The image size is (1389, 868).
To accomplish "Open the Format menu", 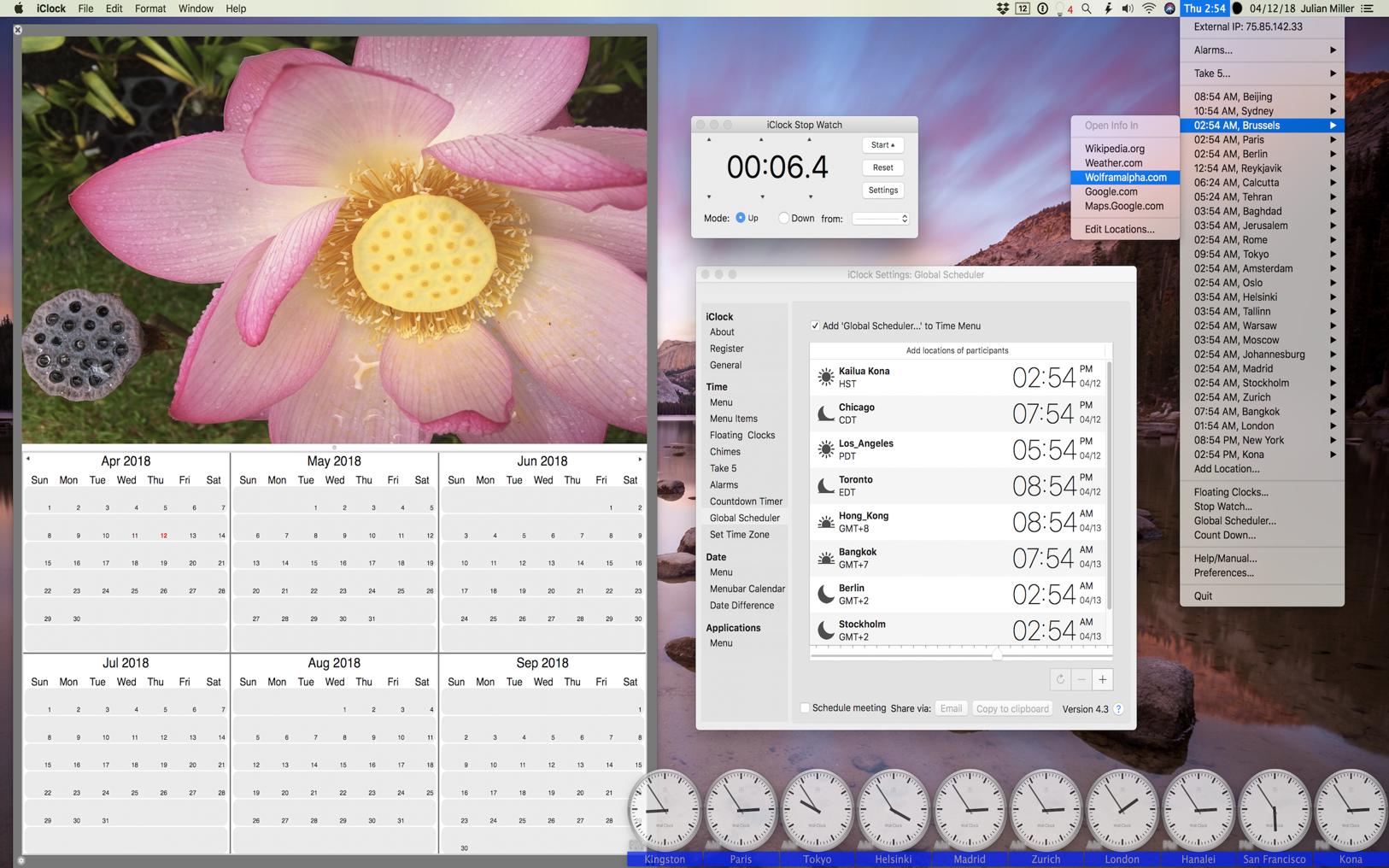I will tap(150, 9).
